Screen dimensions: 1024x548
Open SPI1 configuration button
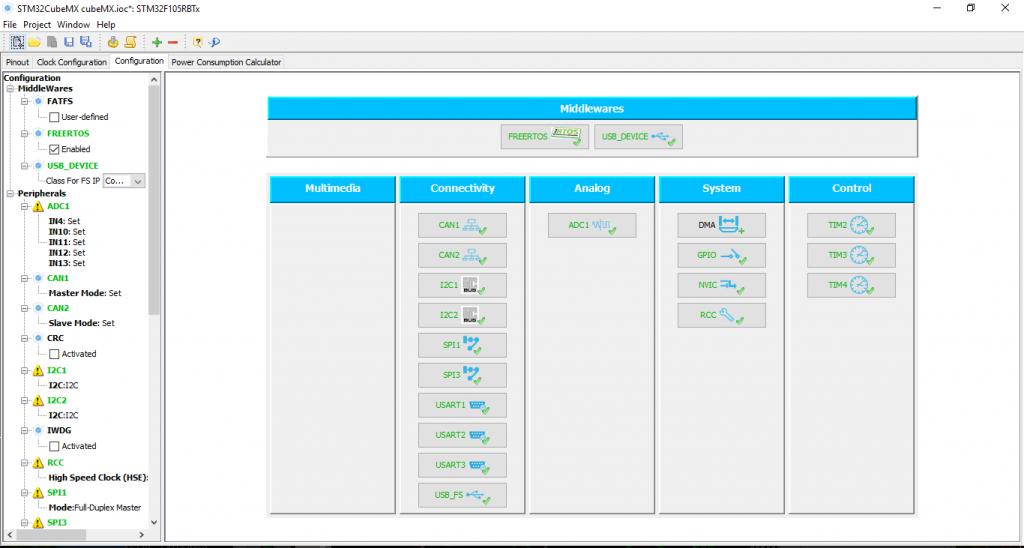462,345
